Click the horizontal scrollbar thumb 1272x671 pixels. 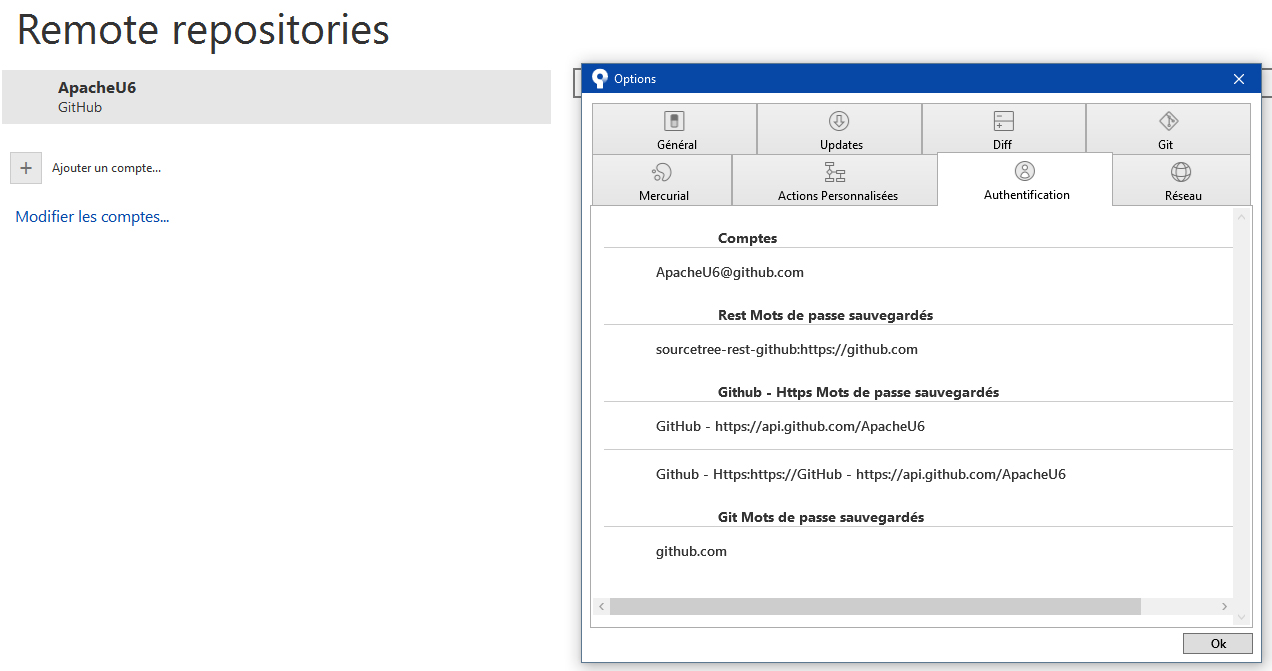875,606
